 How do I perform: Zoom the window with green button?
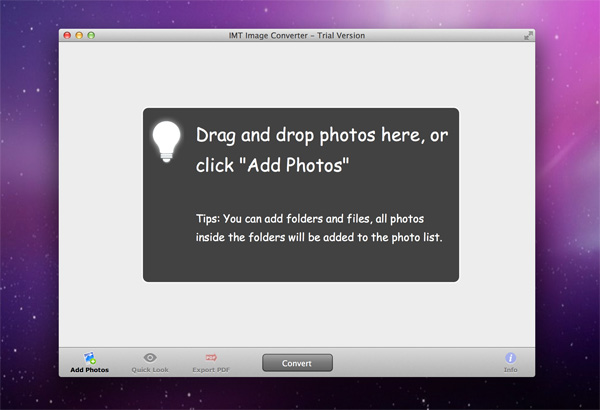(91, 35)
